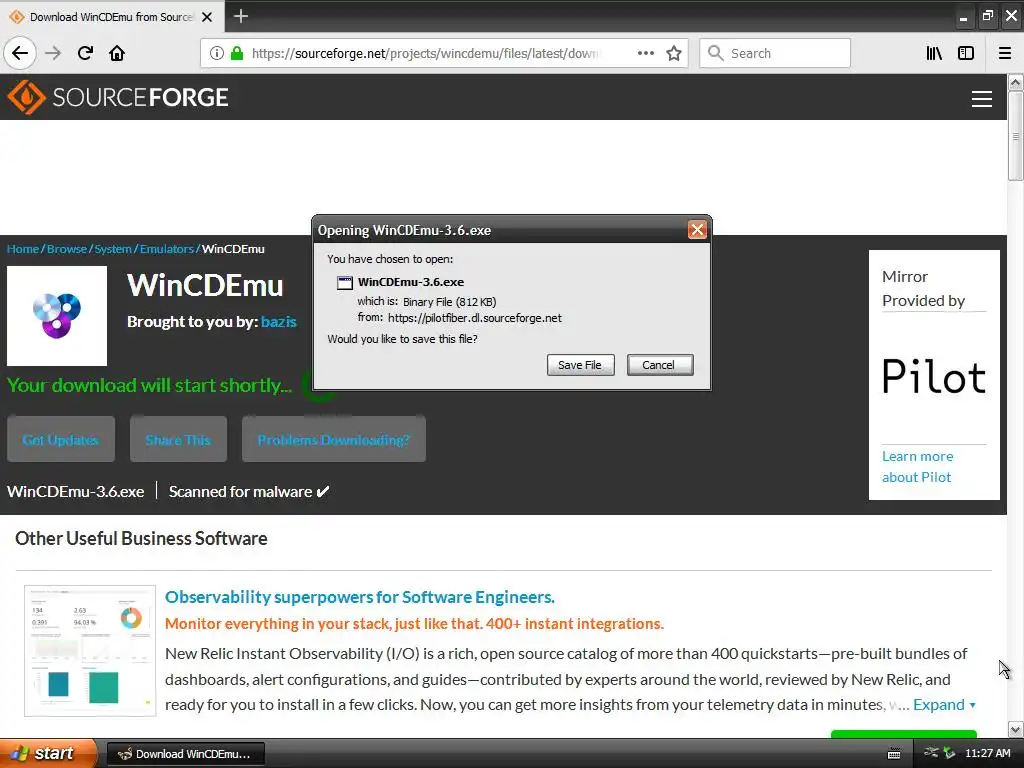This screenshot has height=768, width=1024.
Task: Open the System breadcrumb link
Action: coord(113,249)
